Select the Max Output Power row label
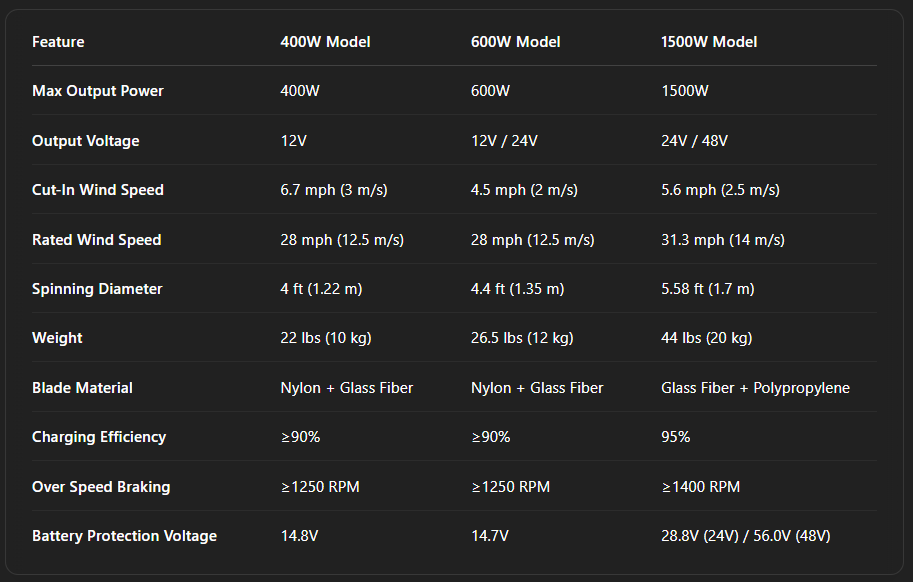Viewport: 913px width, 582px height. point(98,91)
